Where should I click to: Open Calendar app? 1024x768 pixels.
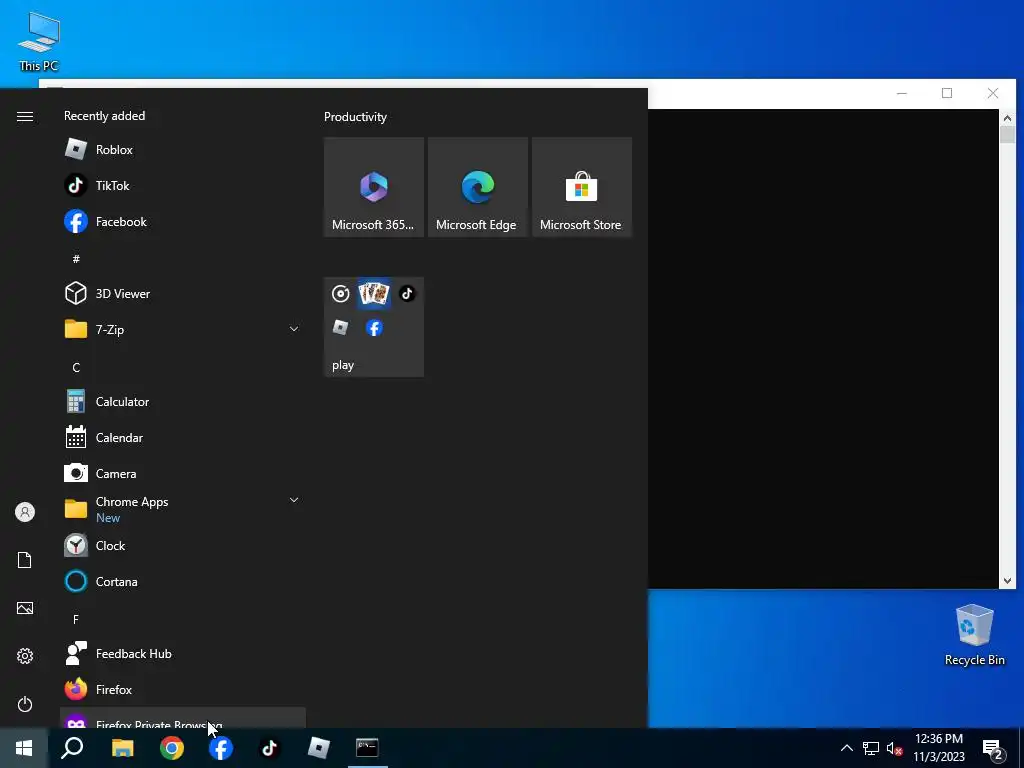(x=183, y=438)
